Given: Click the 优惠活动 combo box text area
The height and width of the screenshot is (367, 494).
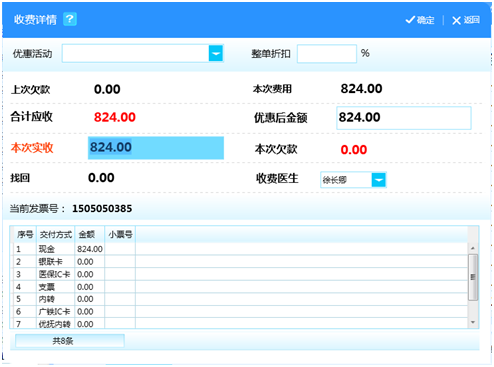Looking at the screenshot, I should 136,53.
